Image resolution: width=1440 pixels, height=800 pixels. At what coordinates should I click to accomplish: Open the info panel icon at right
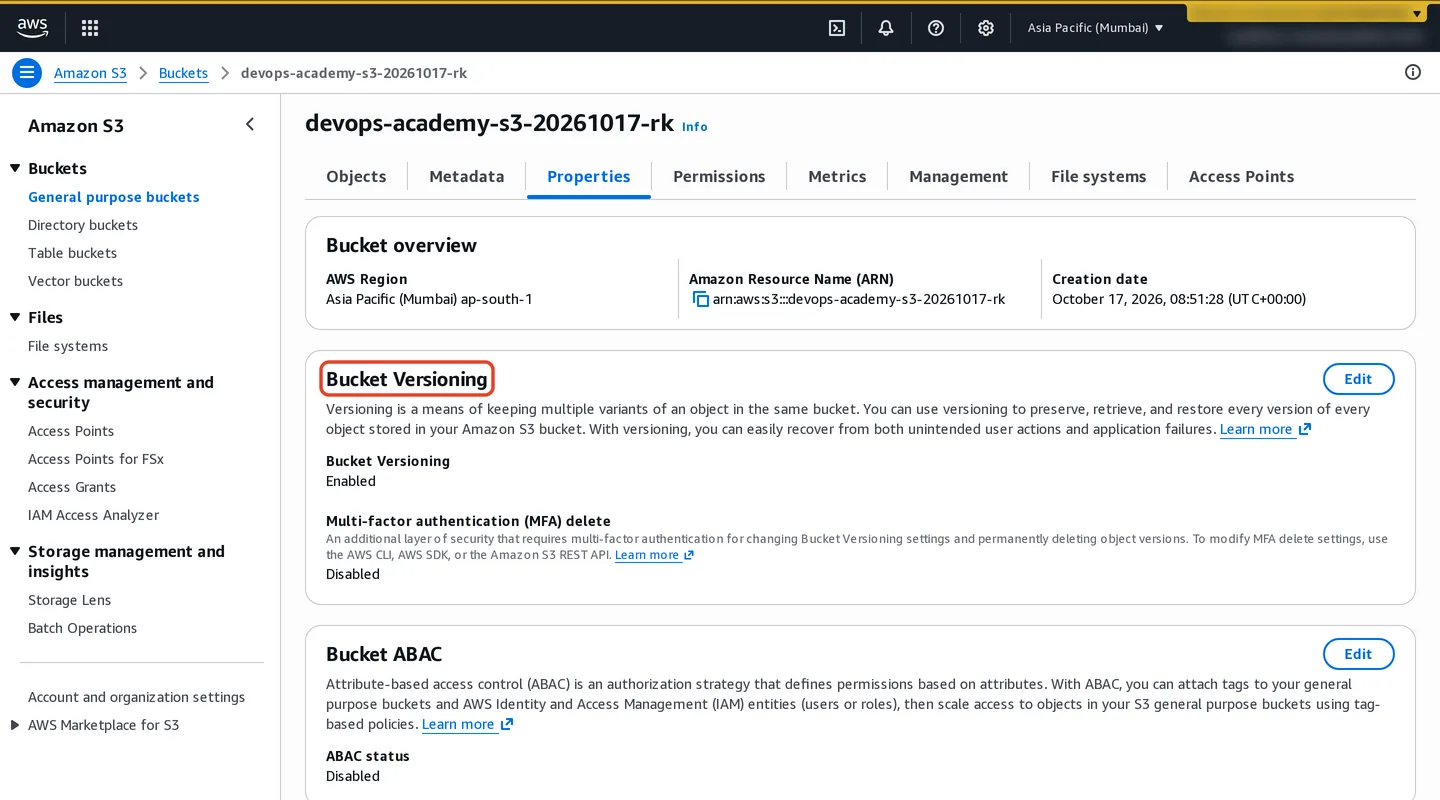[x=1413, y=72]
